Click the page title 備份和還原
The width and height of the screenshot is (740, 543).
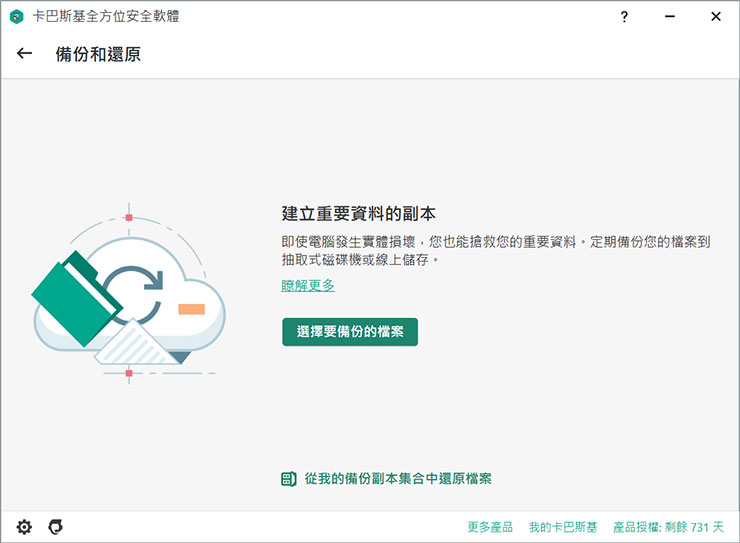point(98,54)
